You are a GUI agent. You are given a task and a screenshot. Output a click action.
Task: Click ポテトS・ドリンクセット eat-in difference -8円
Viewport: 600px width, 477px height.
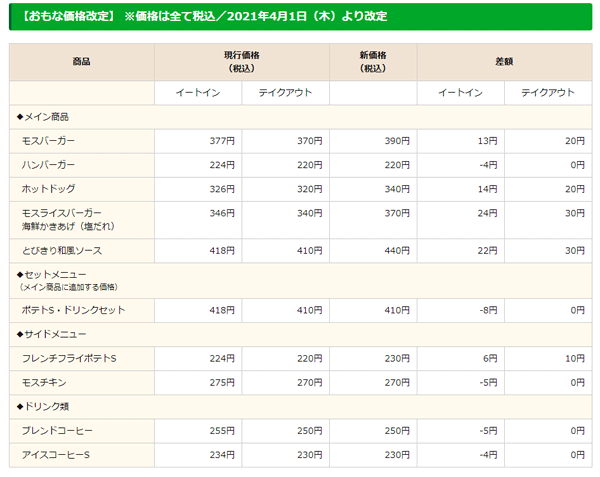pyautogui.click(x=488, y=311)
